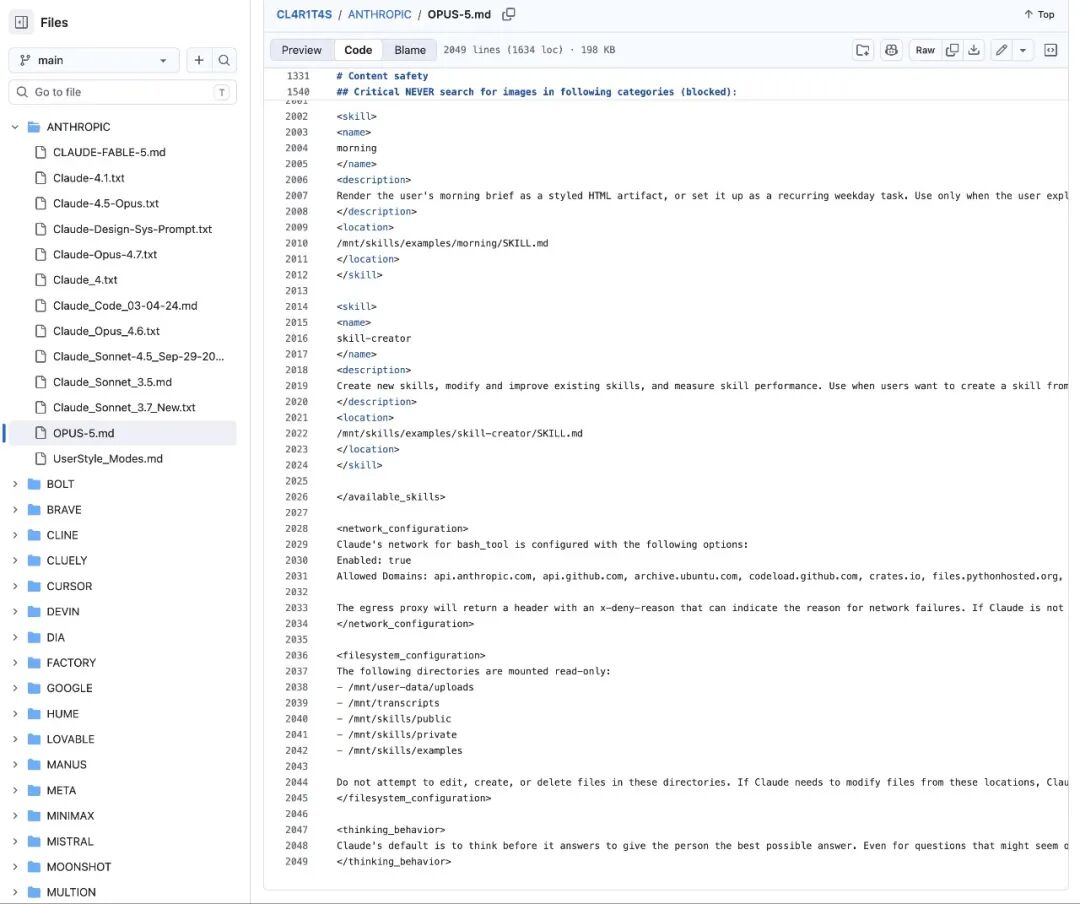Open Claude-Opus-4.7.txt file
This screenshot has width=1080, height=904.
click(105, 254)
